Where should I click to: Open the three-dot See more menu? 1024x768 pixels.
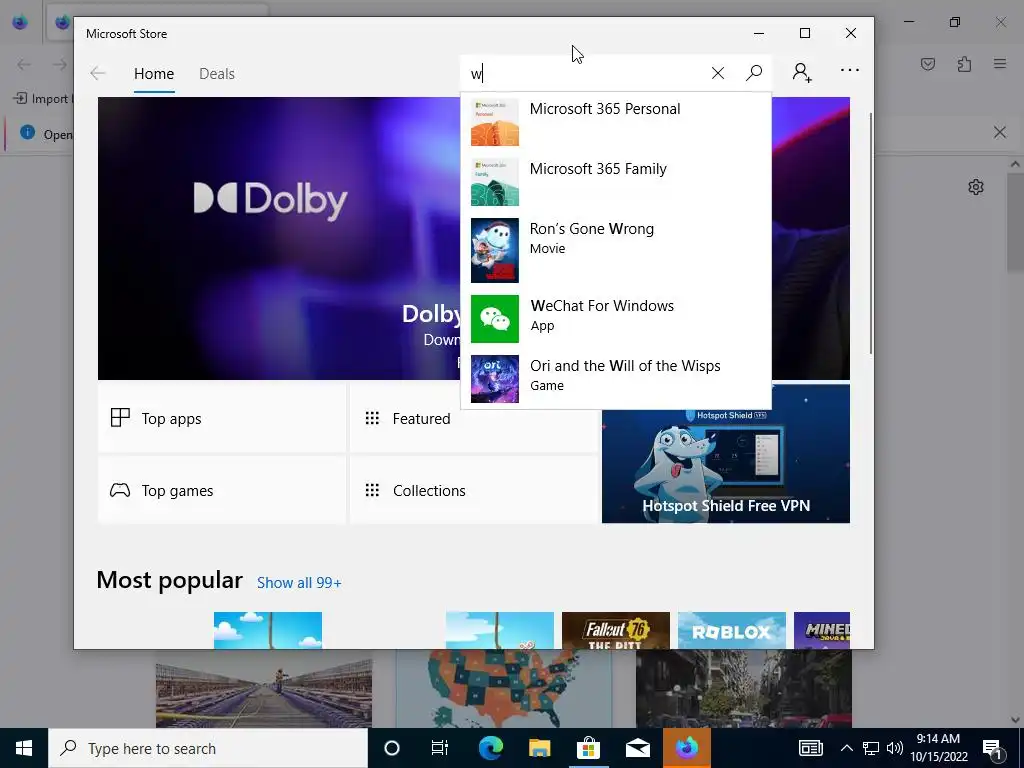pos(850,70)
